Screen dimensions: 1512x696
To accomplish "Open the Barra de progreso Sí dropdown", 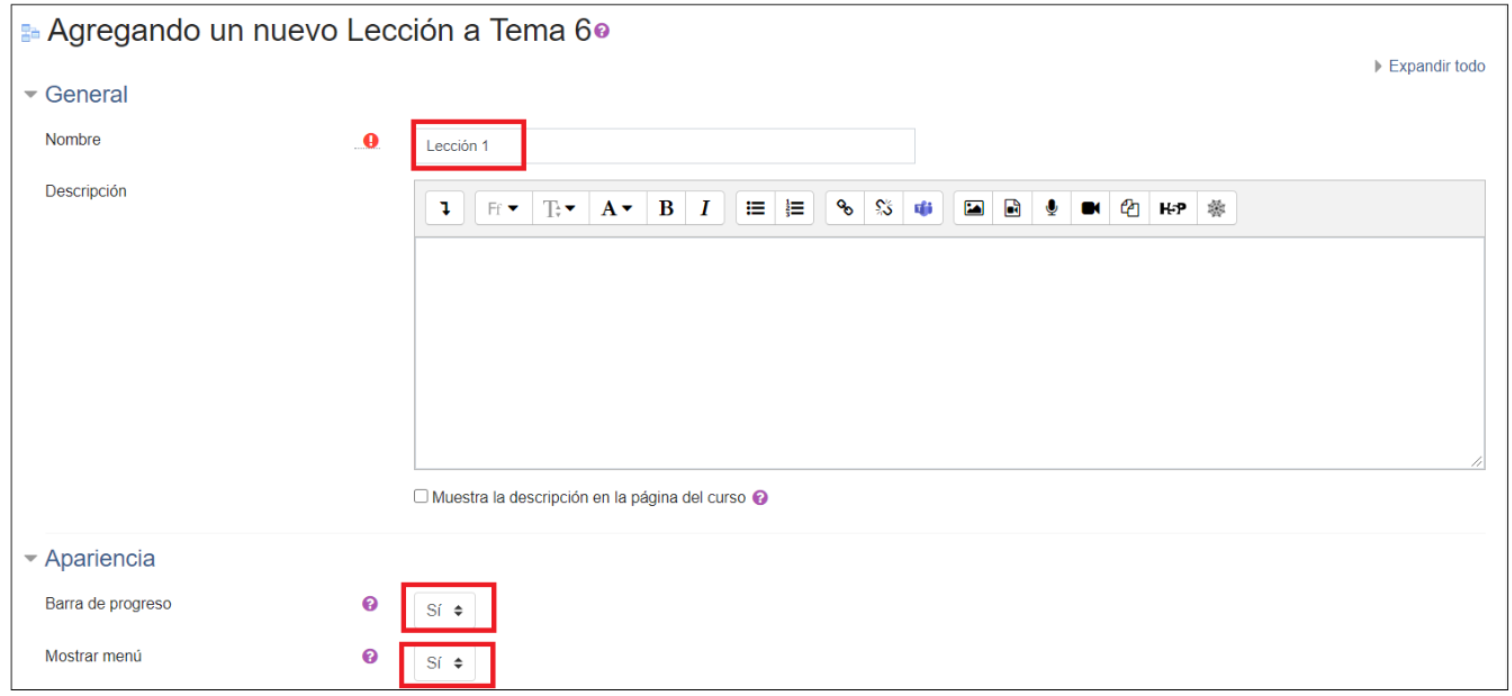I will click(x=445, y=610).
